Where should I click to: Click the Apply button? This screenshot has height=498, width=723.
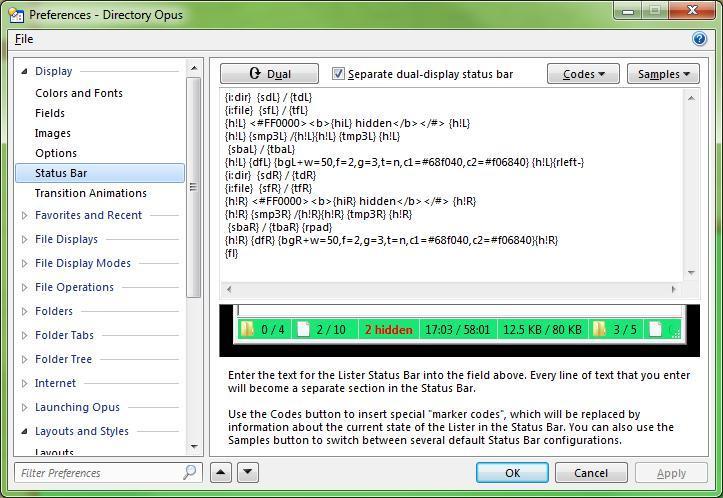(671, 473)
